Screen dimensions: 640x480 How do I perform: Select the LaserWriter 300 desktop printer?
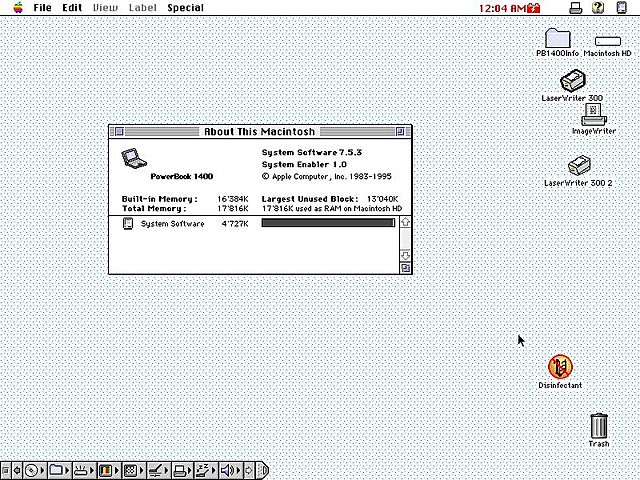pos(573,80)
